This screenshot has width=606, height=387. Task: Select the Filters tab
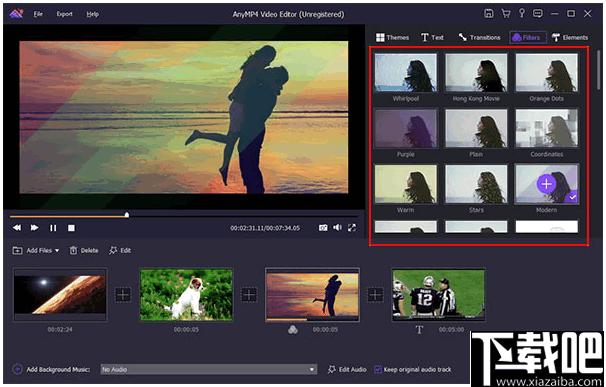pos(528,38)
